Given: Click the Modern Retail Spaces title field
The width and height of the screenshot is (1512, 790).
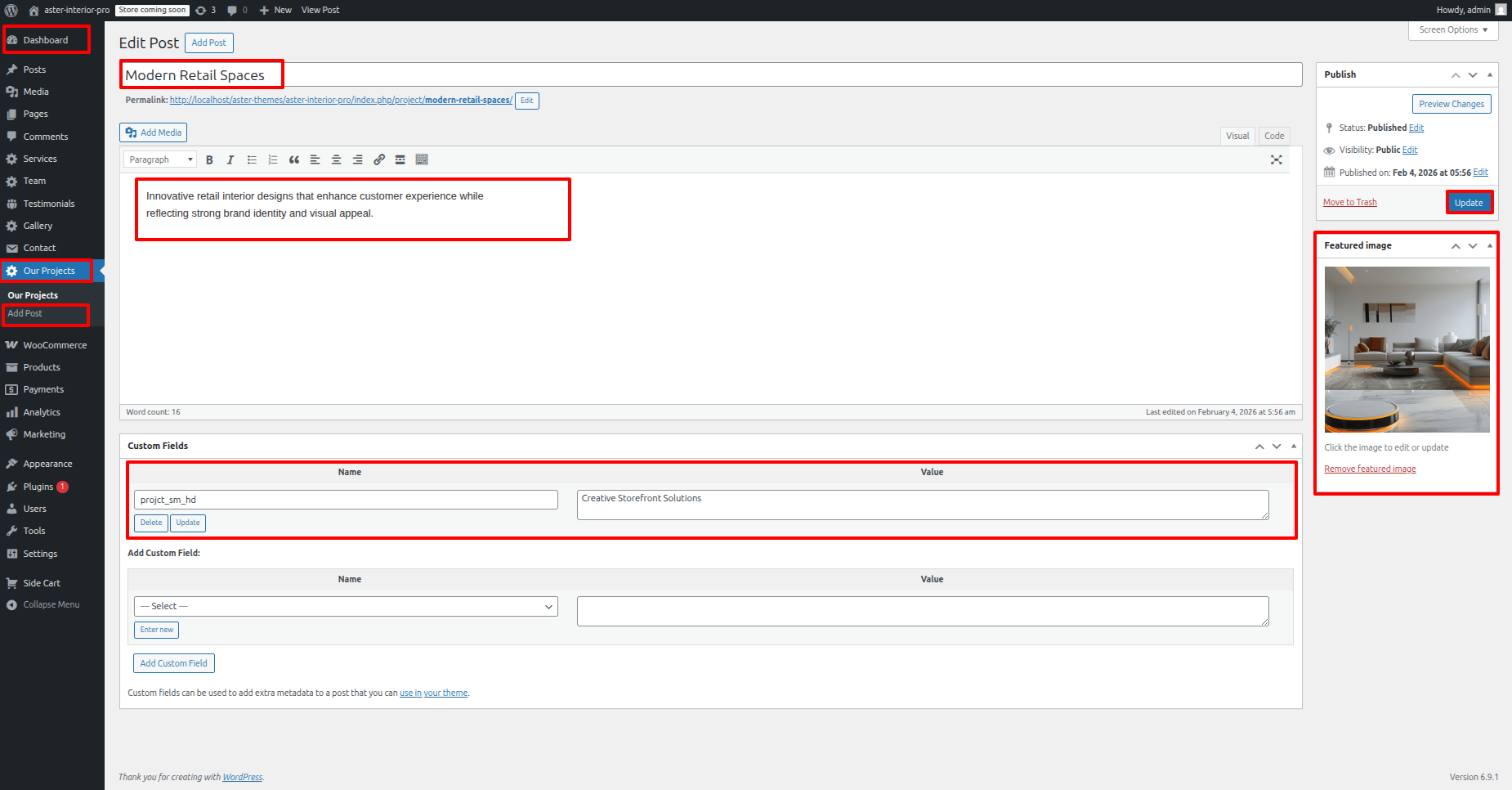Looking at the screenshot, I should pyautogui.click(x=709, y=75).
